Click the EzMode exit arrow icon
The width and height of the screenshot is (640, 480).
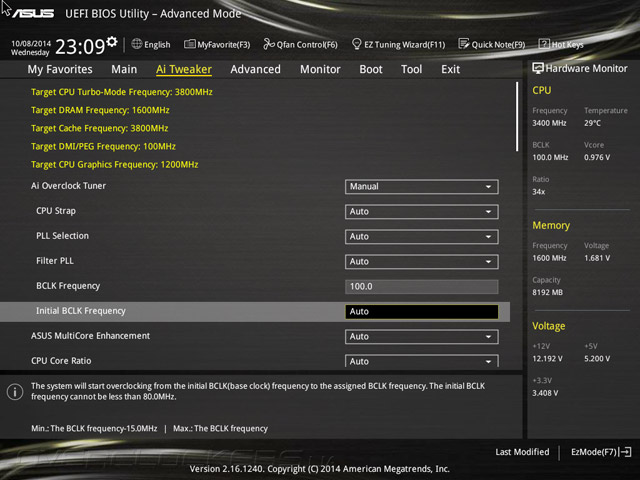pyautogui.click(x=625, y=452)
